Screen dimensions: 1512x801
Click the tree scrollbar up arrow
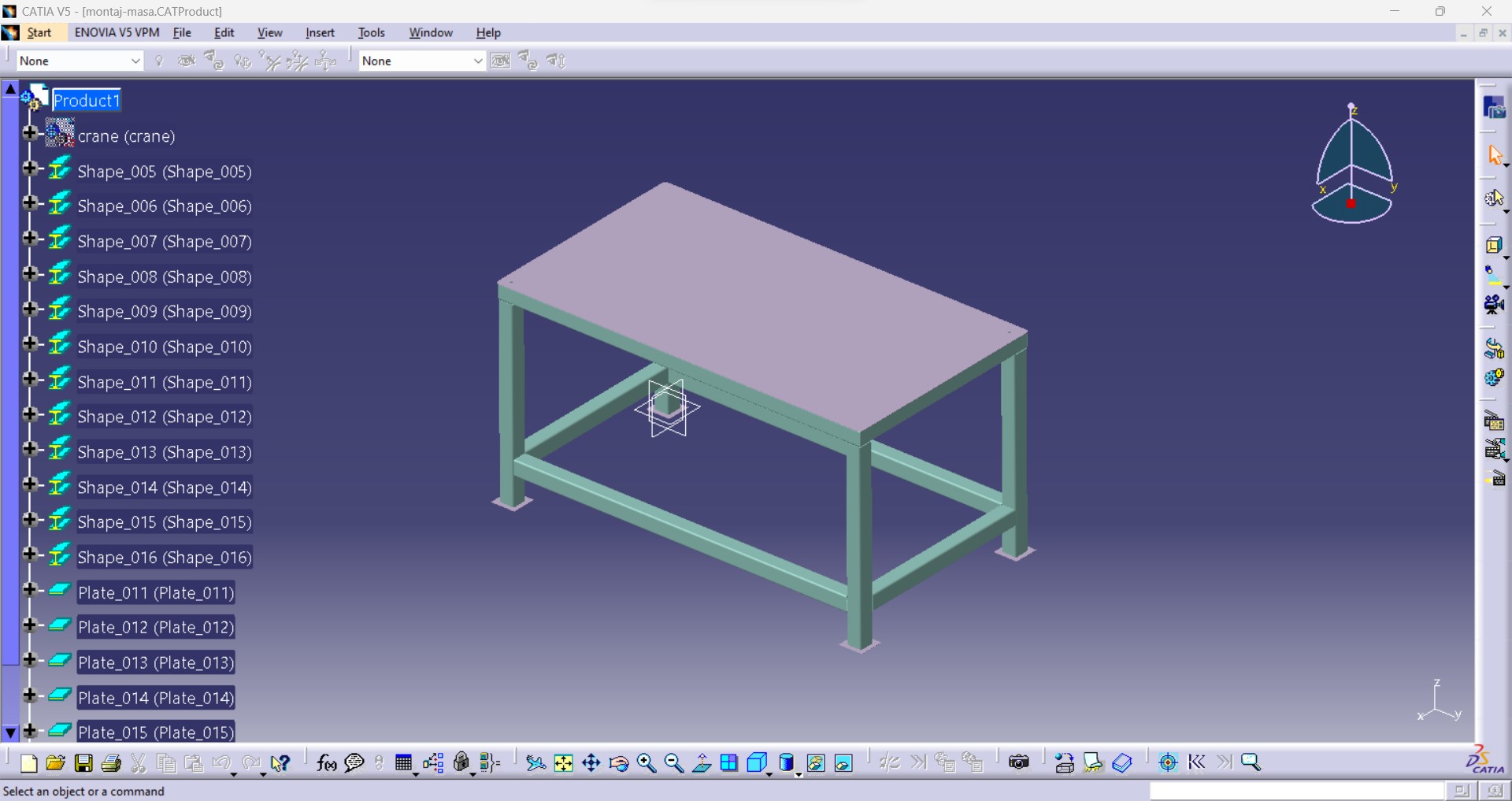[10, 89]
